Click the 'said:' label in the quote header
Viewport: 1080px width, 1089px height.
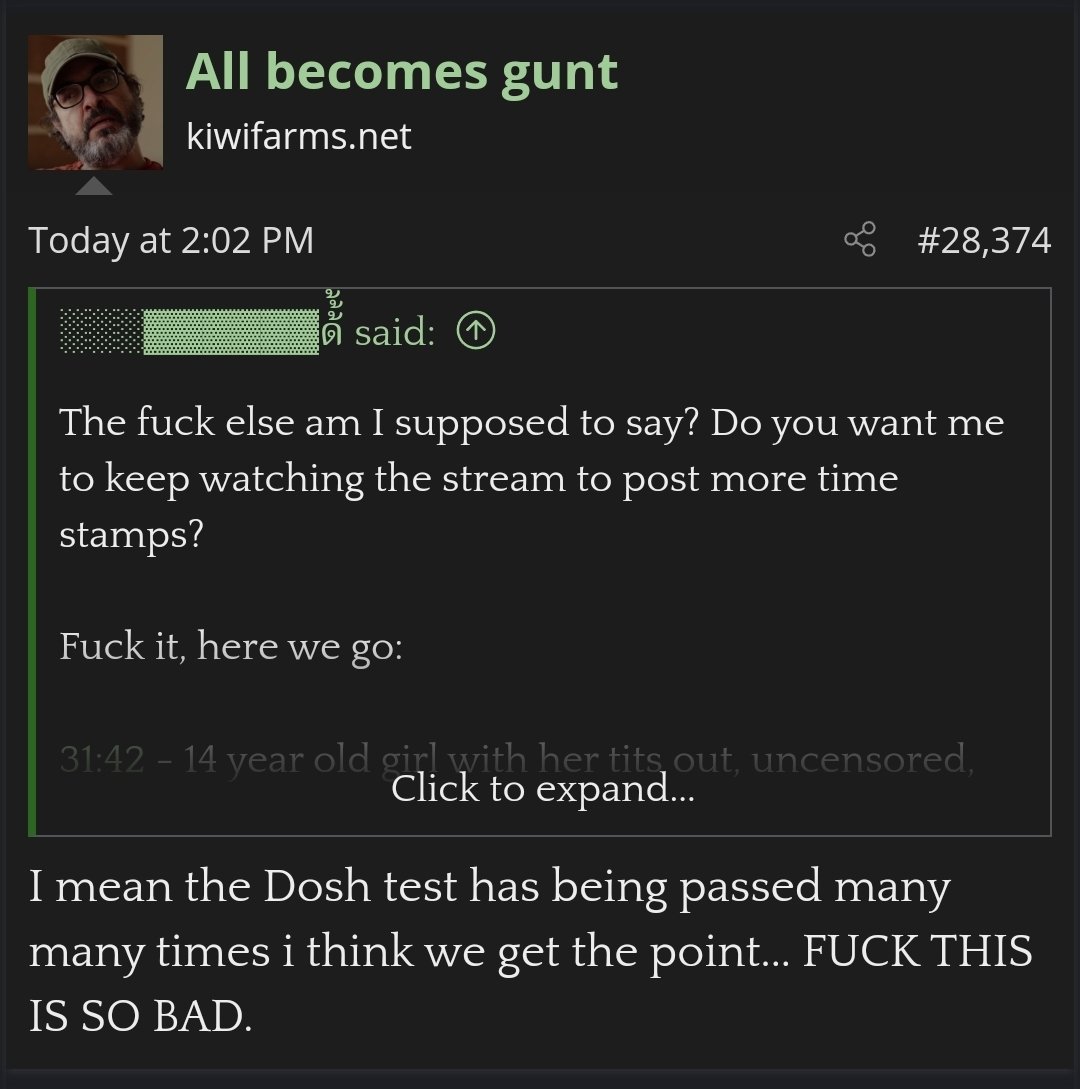[394, 332]
